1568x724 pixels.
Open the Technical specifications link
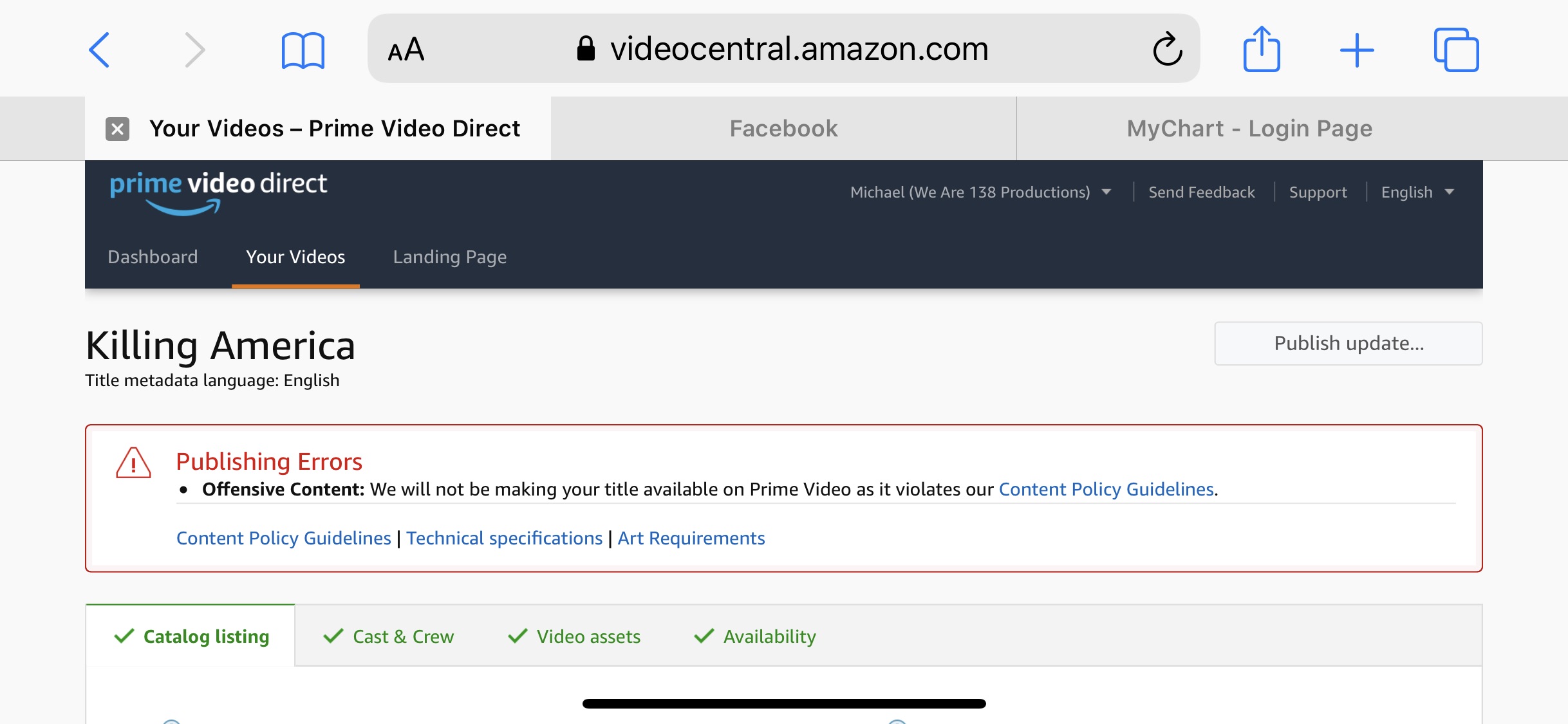coord(504,538)
